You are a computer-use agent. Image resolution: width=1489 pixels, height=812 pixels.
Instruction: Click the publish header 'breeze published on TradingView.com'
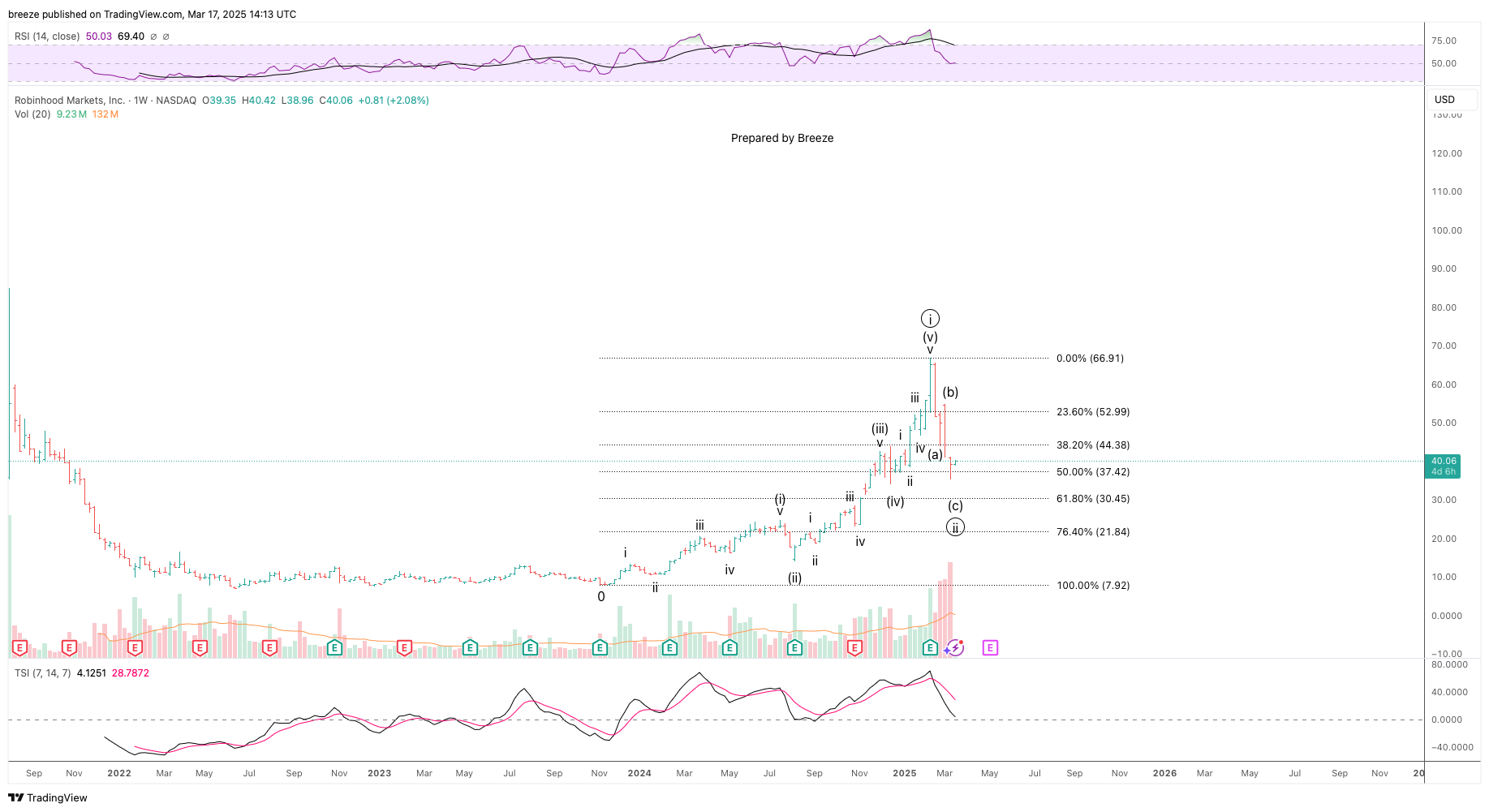click(x=96, y=15)
